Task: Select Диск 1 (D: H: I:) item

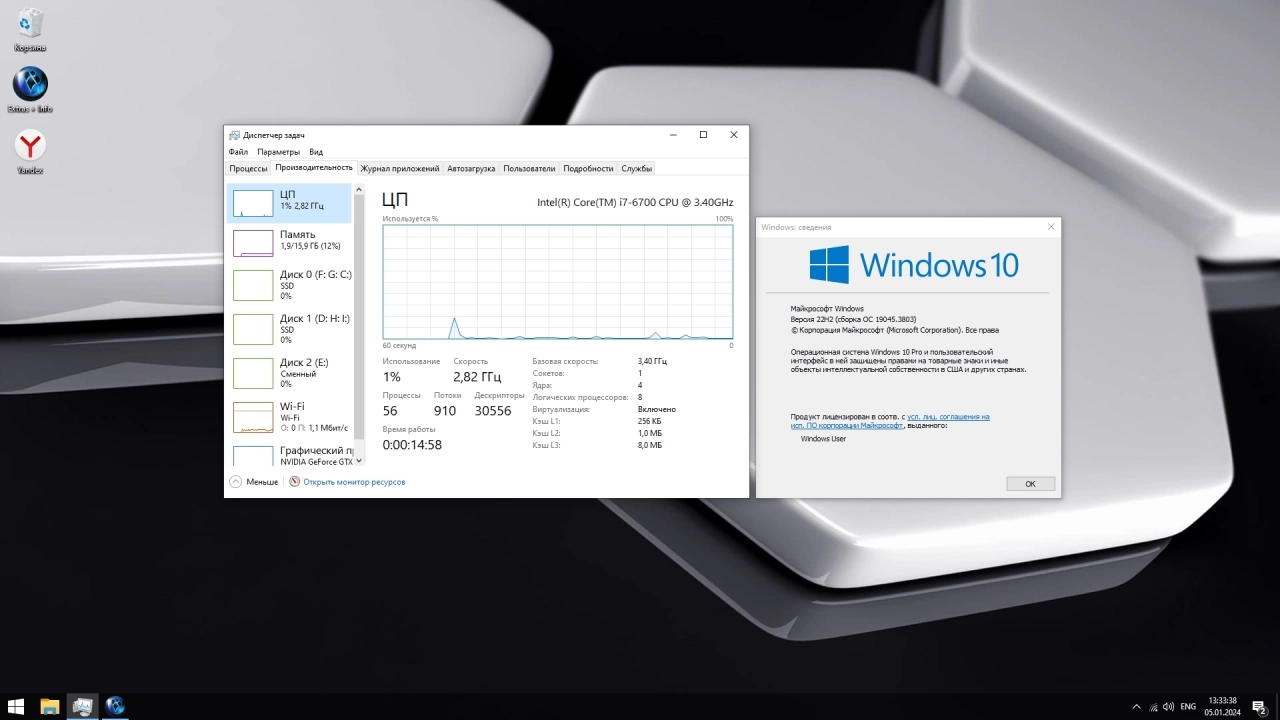Action: point(289,329)
